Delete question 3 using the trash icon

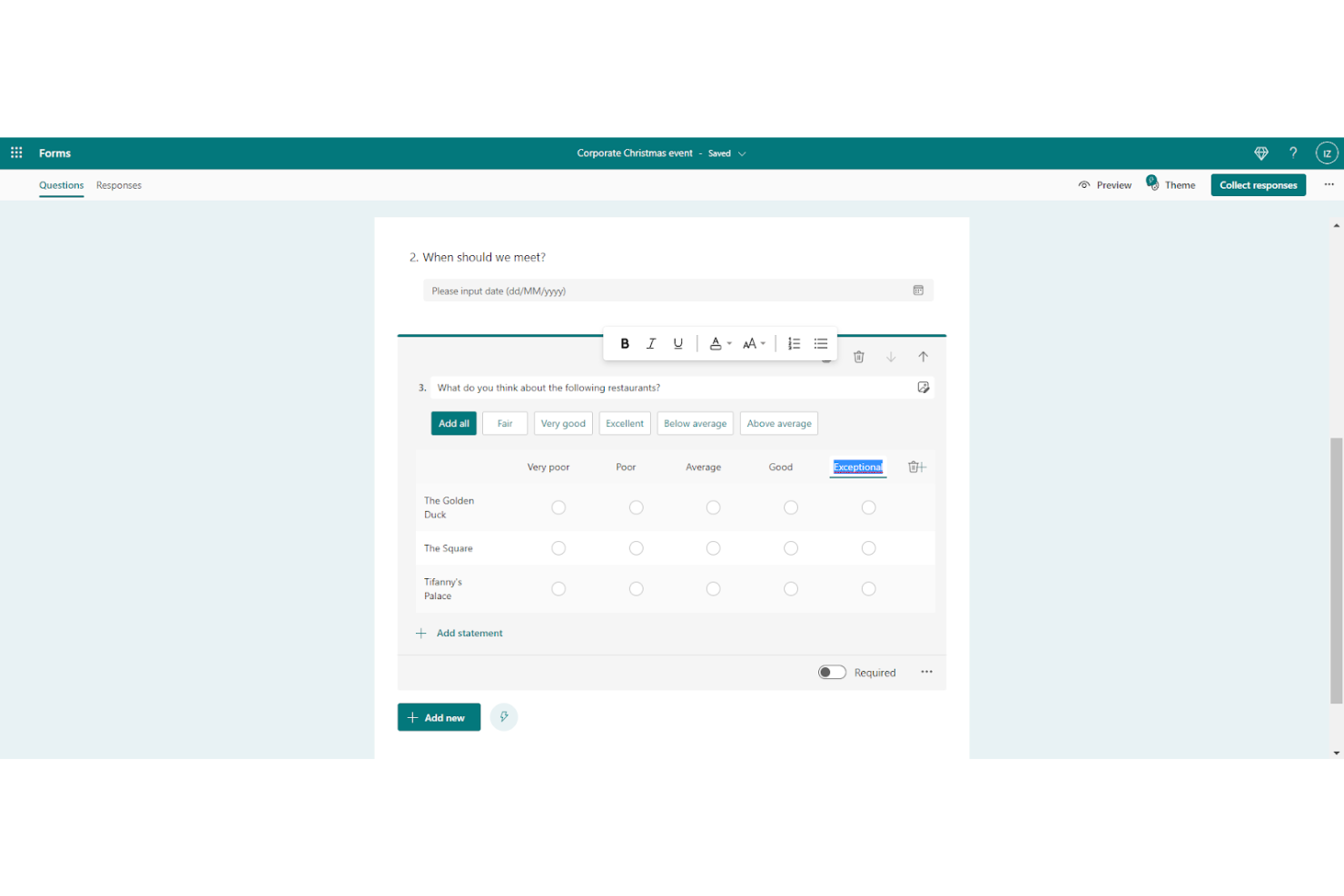tap(859, 356)
